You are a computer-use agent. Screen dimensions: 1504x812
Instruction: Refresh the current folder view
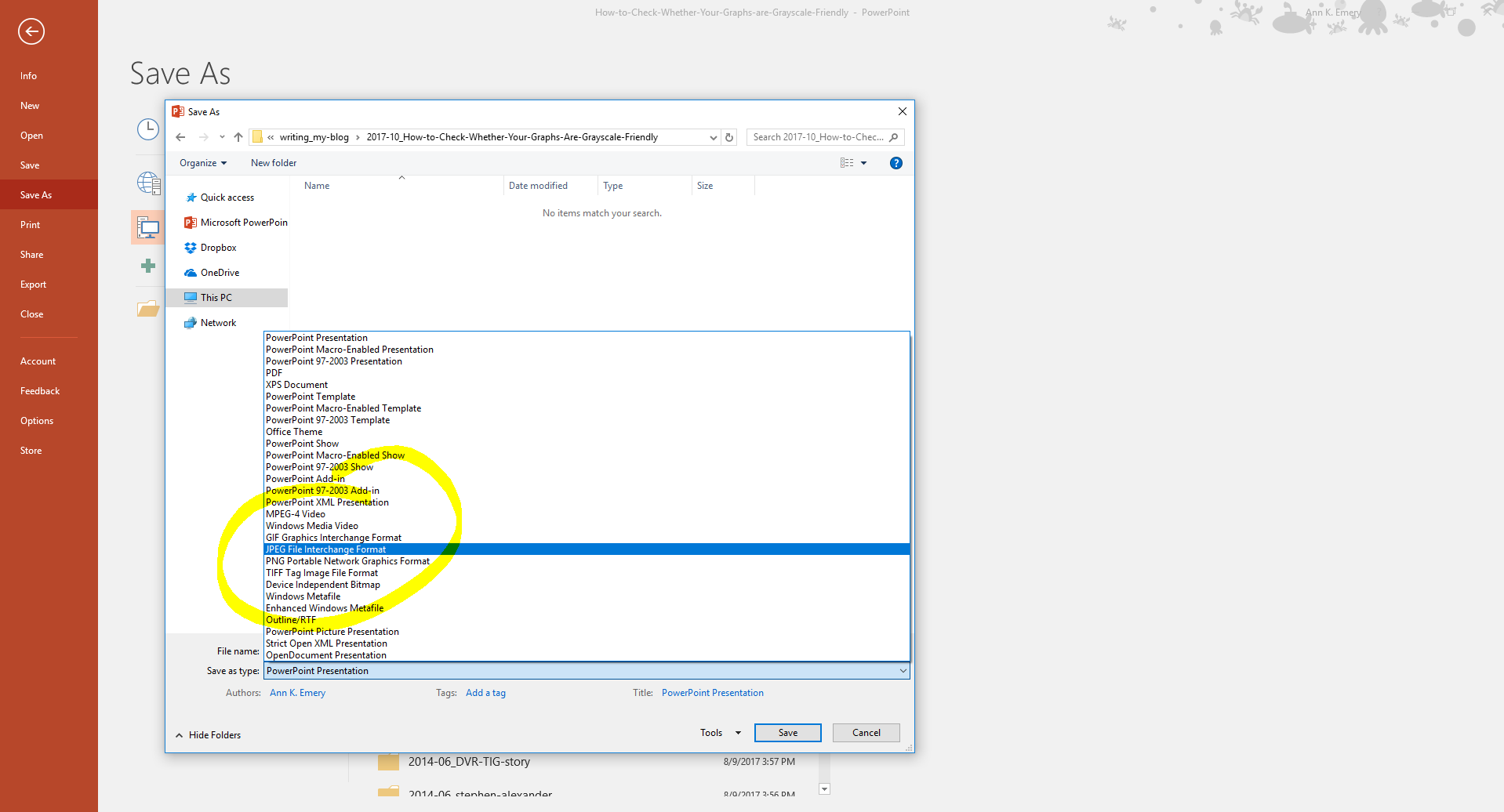coord(728,136)
